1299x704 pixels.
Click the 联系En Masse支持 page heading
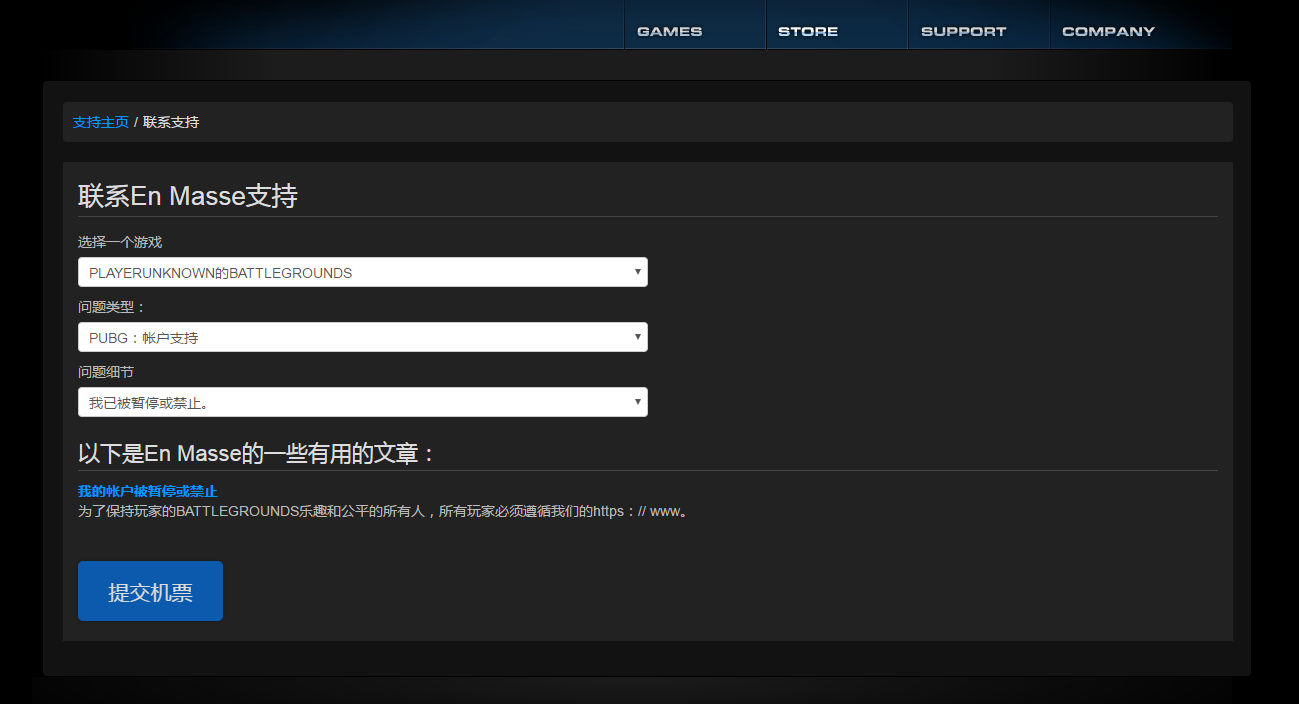click(188, 196)
